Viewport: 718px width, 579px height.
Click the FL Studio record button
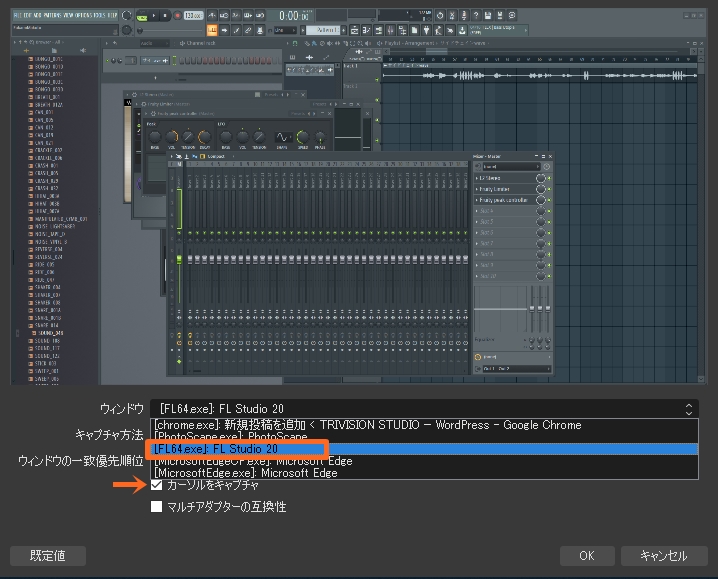(177, 16)
